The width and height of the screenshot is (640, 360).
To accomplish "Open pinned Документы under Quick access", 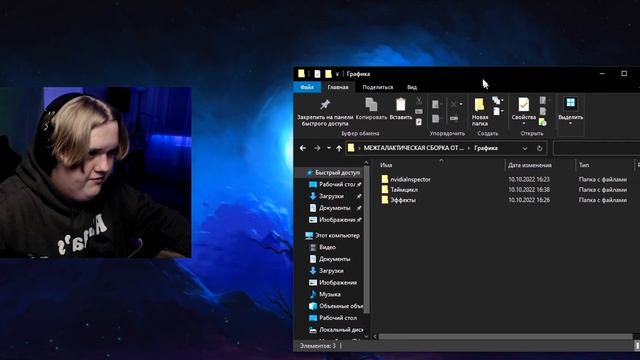I will (336, 208).
